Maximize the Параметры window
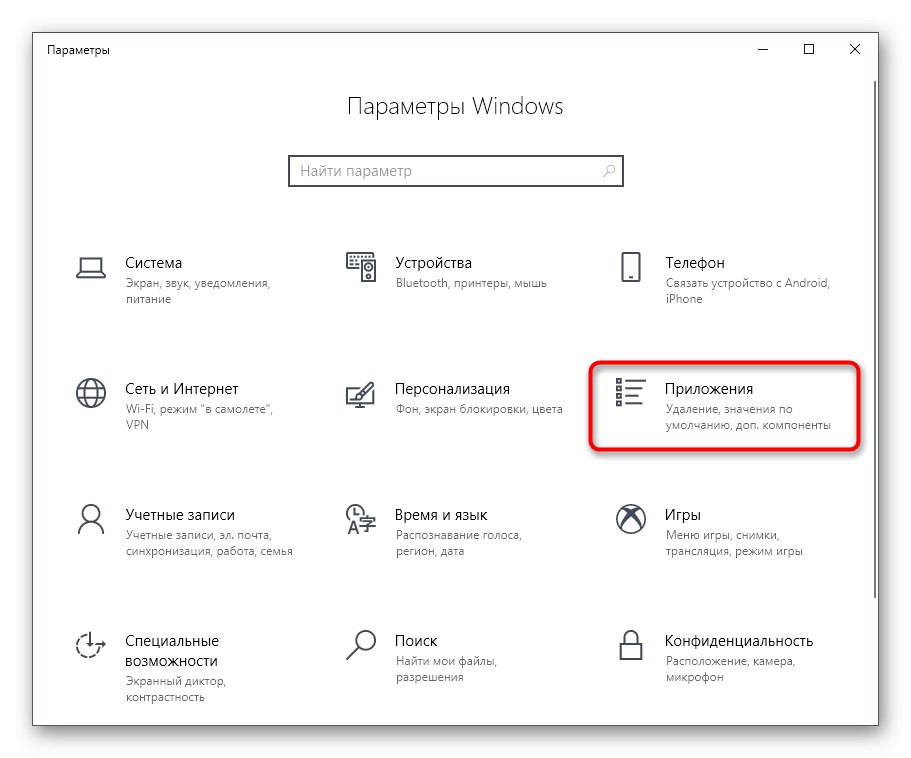The image size is (911, 758). [809, 50]
